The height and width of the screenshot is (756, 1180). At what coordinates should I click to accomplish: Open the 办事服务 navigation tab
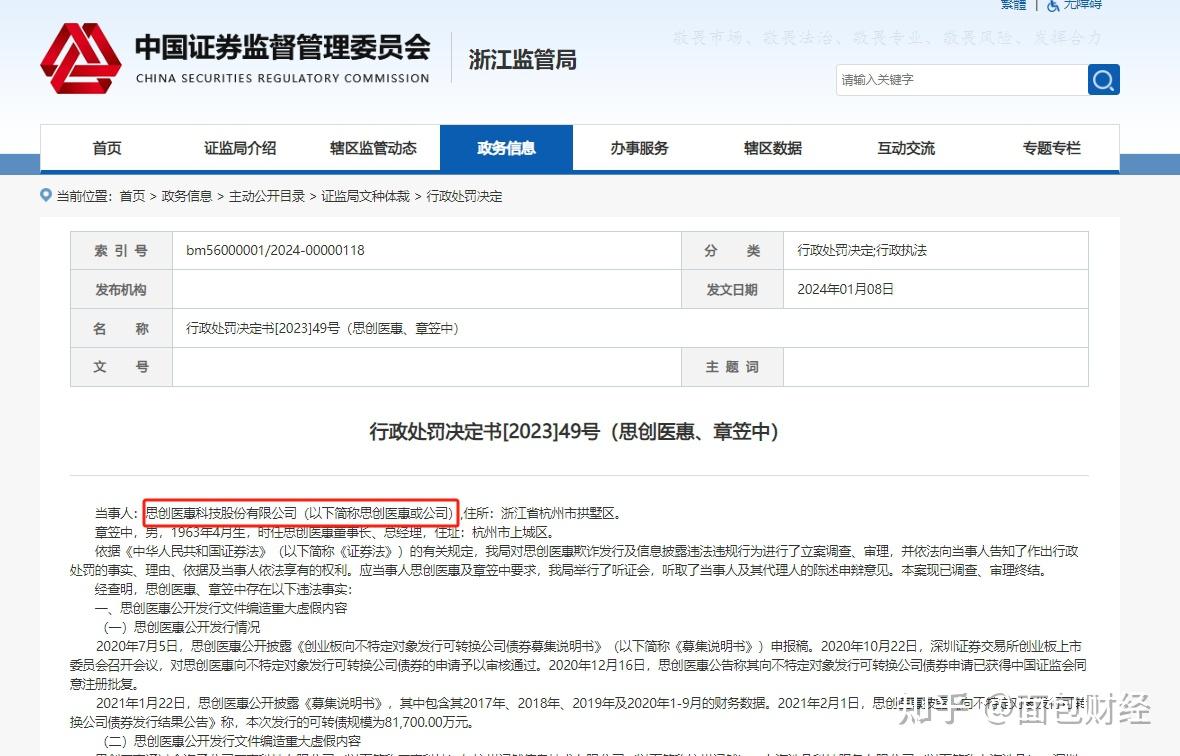[640, 148]
